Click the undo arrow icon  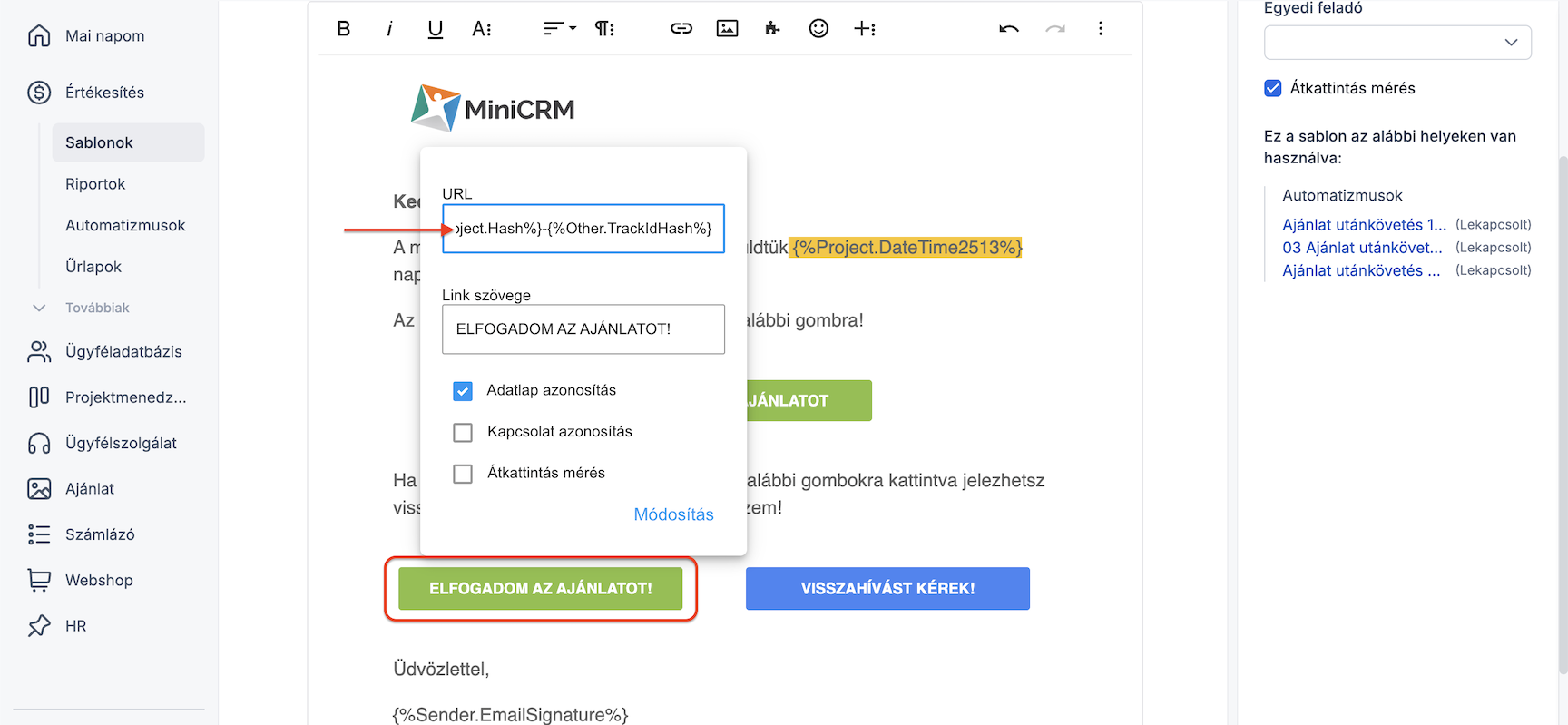(x=1009, y=29)
